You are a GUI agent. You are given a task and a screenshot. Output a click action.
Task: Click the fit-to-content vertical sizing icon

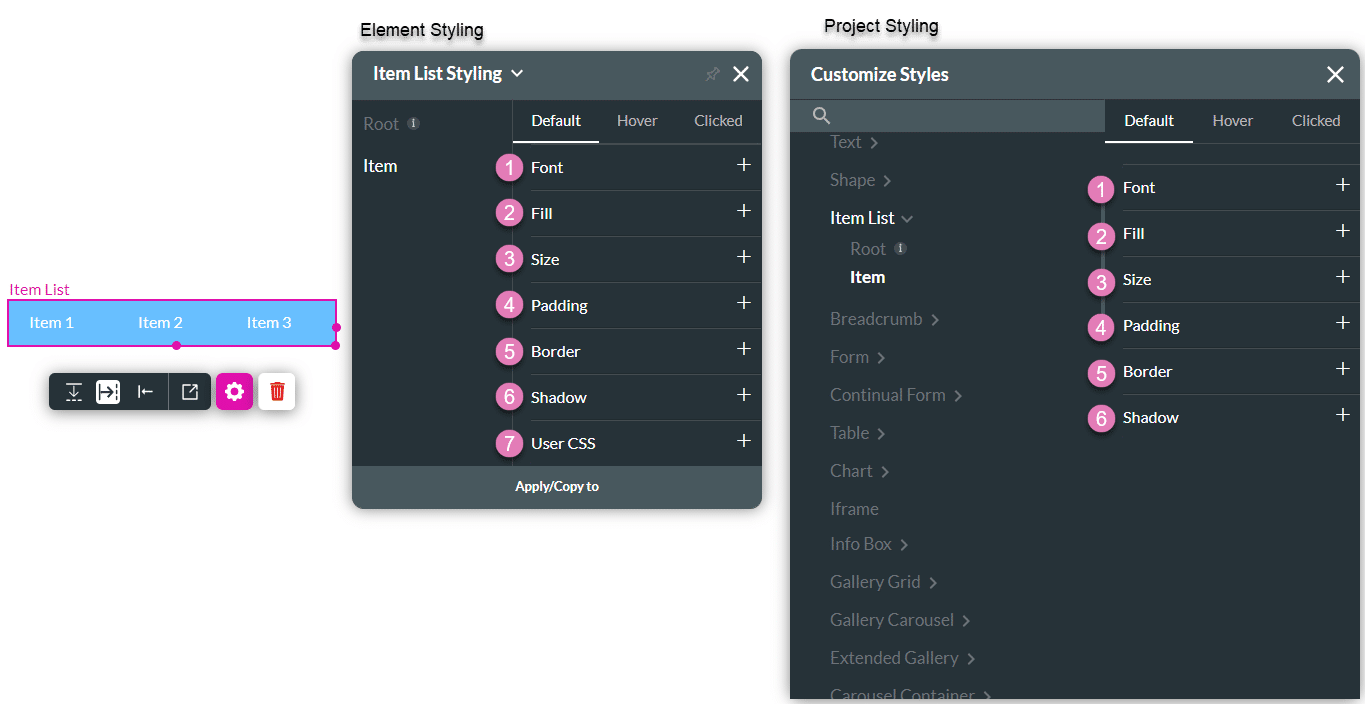73,391
